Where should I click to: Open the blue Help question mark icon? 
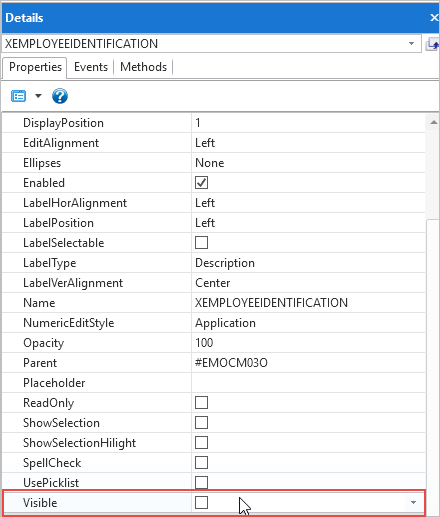[60, 96]
